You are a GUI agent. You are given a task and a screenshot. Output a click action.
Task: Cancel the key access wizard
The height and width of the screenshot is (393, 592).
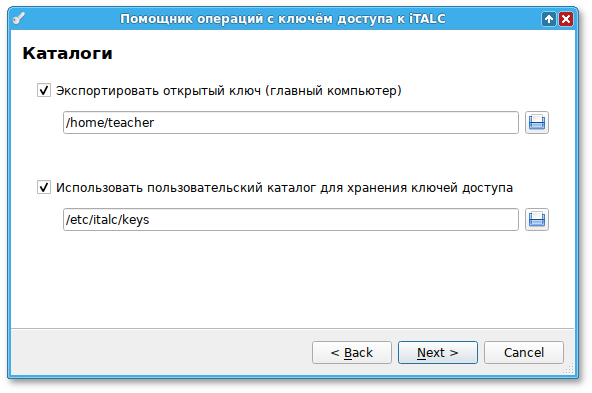pos(524,353)
